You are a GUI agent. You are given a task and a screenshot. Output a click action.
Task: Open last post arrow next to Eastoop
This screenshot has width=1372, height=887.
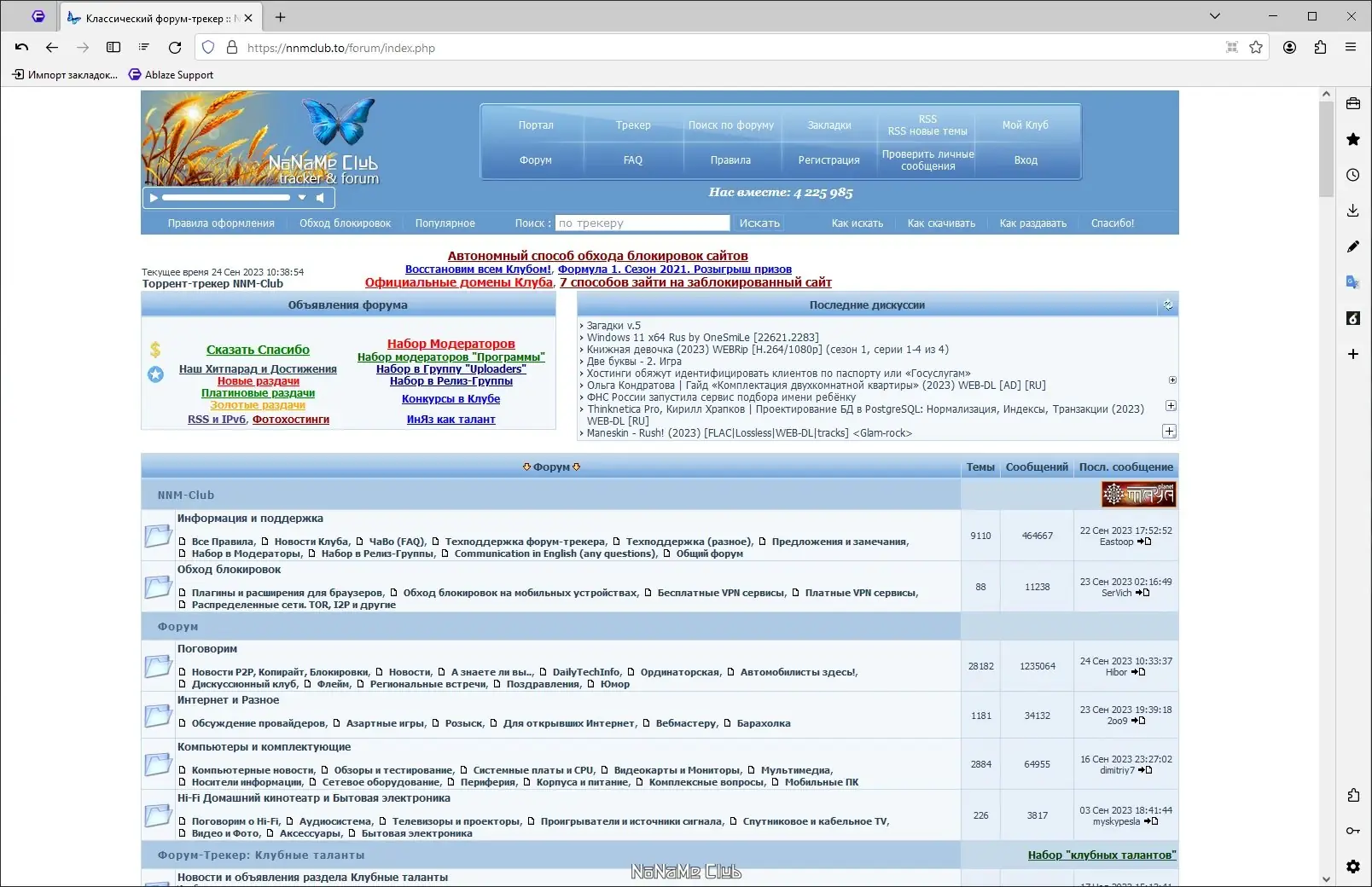click(x=1145, y=542)
